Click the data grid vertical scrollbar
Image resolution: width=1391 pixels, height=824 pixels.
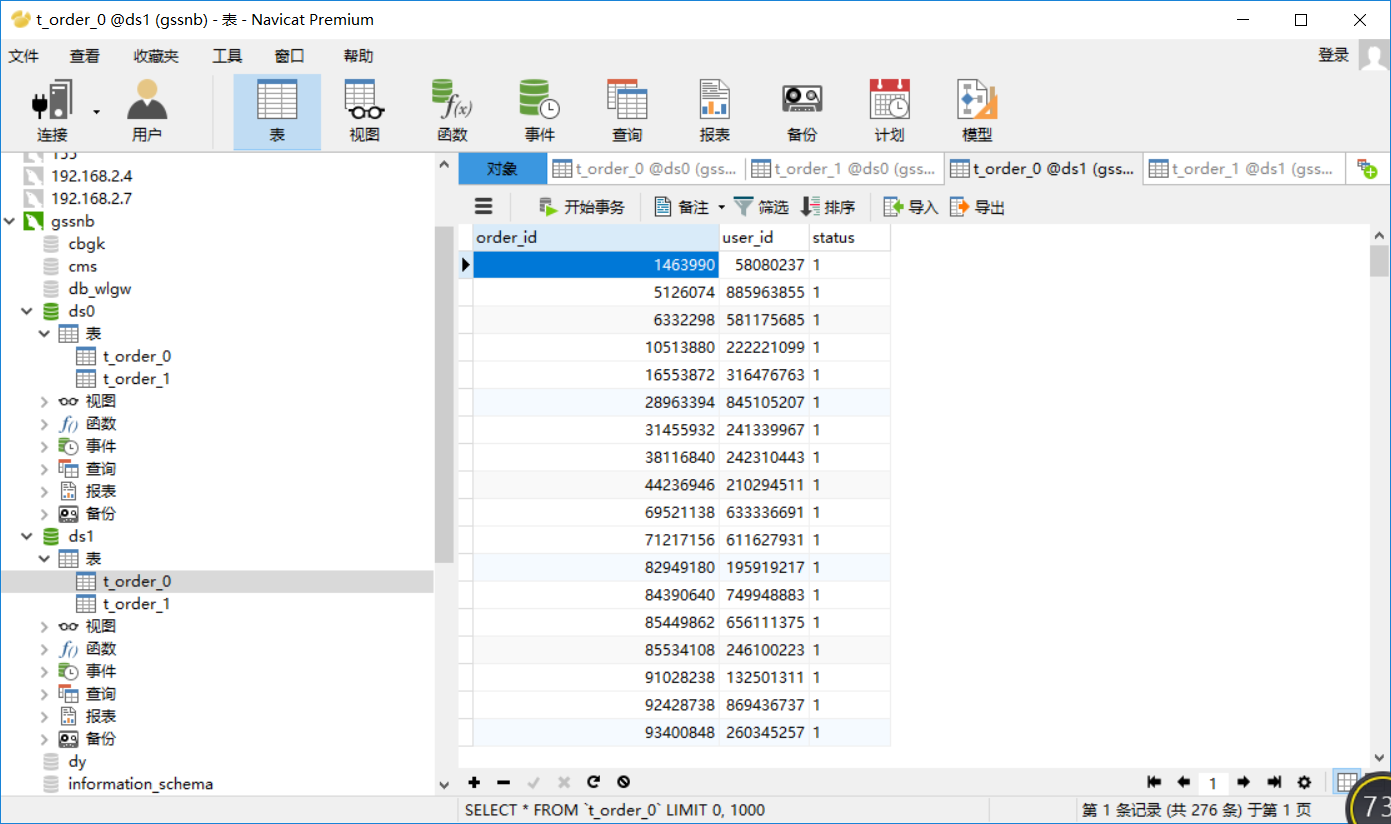(x=1380, y=259)
